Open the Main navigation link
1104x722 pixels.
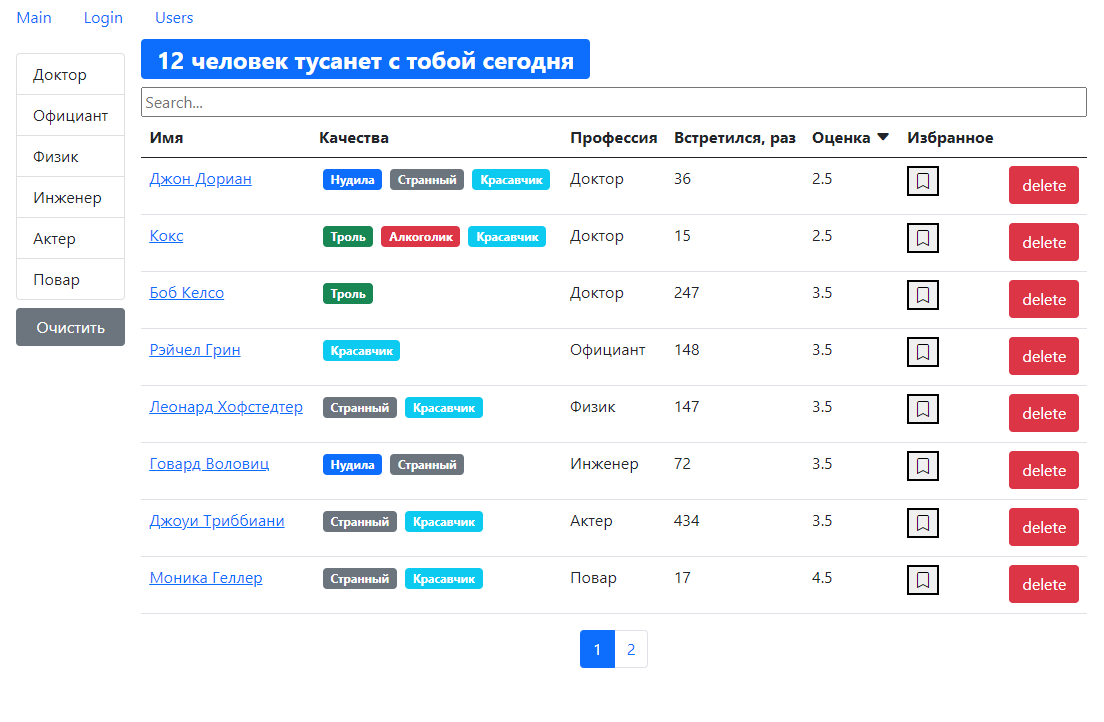pos(34,18)
